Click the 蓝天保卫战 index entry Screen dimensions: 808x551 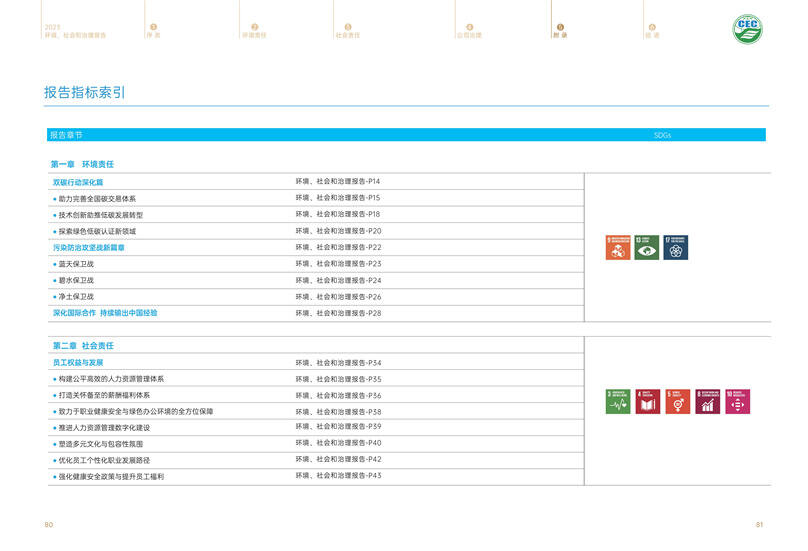pyautogui.click(x=76, y=264)
